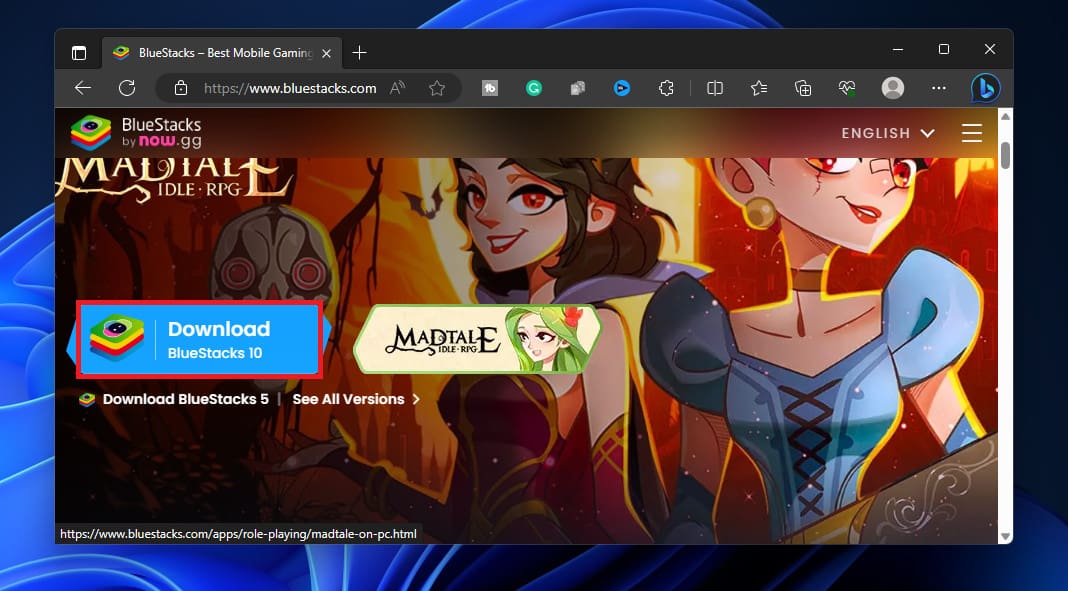Open the blue circular extension icon
Image resolution: width=1068 pixels, height=591 pixels.
[622, 88]
